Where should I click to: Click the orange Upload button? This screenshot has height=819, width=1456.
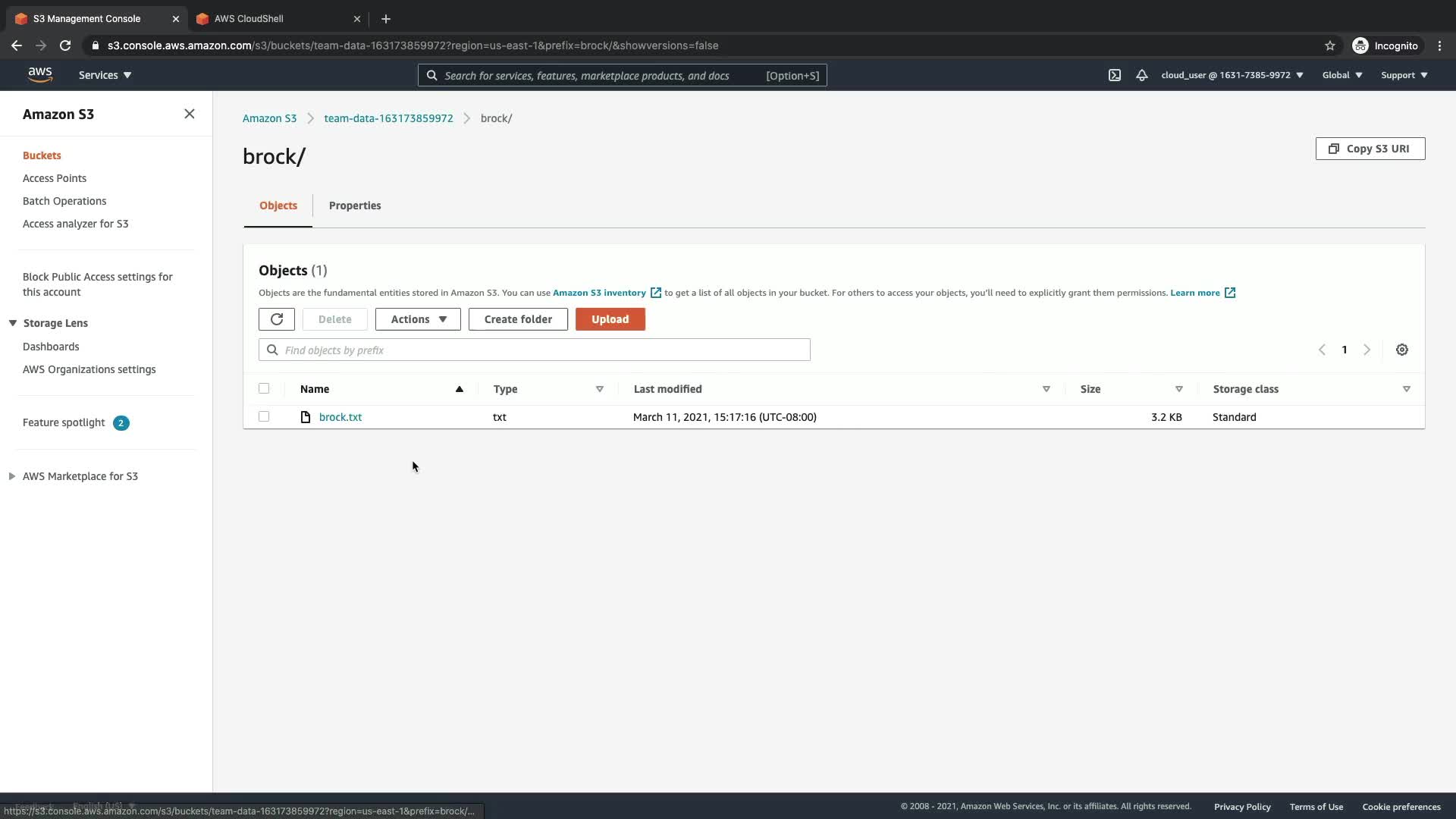pos(610,319)
